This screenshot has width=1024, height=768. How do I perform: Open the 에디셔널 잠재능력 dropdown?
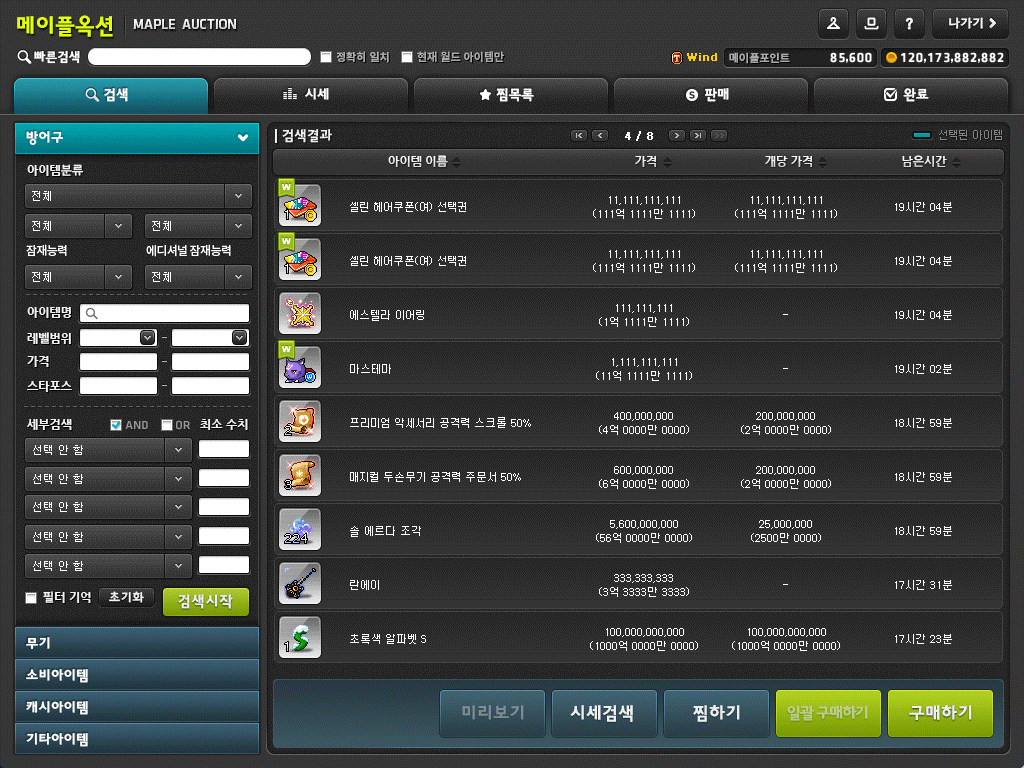coord(198,277)
